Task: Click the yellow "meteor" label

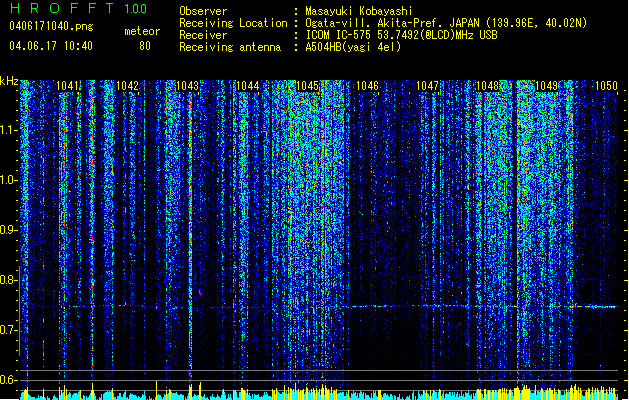Action: [142, 31]
